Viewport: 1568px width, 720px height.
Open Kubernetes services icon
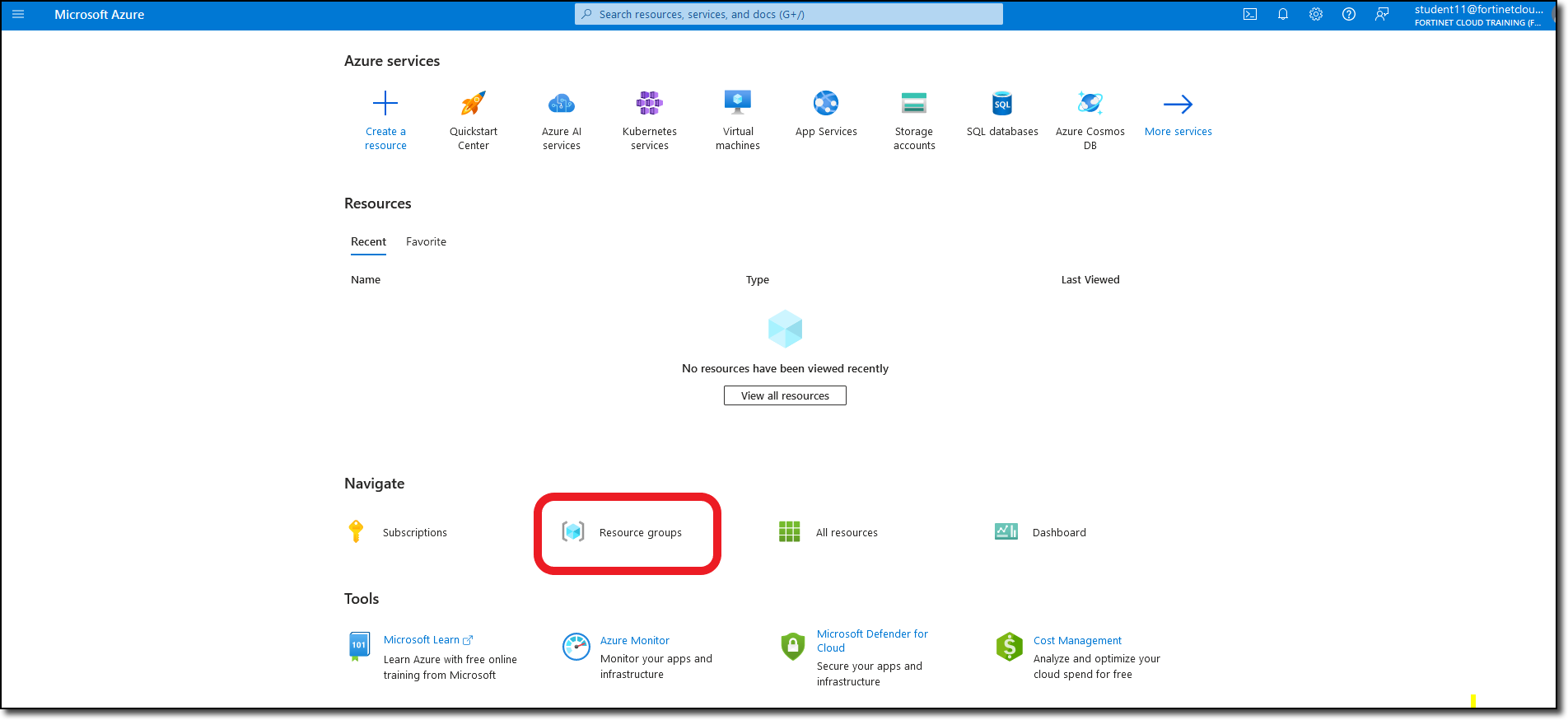pos(650,103)
